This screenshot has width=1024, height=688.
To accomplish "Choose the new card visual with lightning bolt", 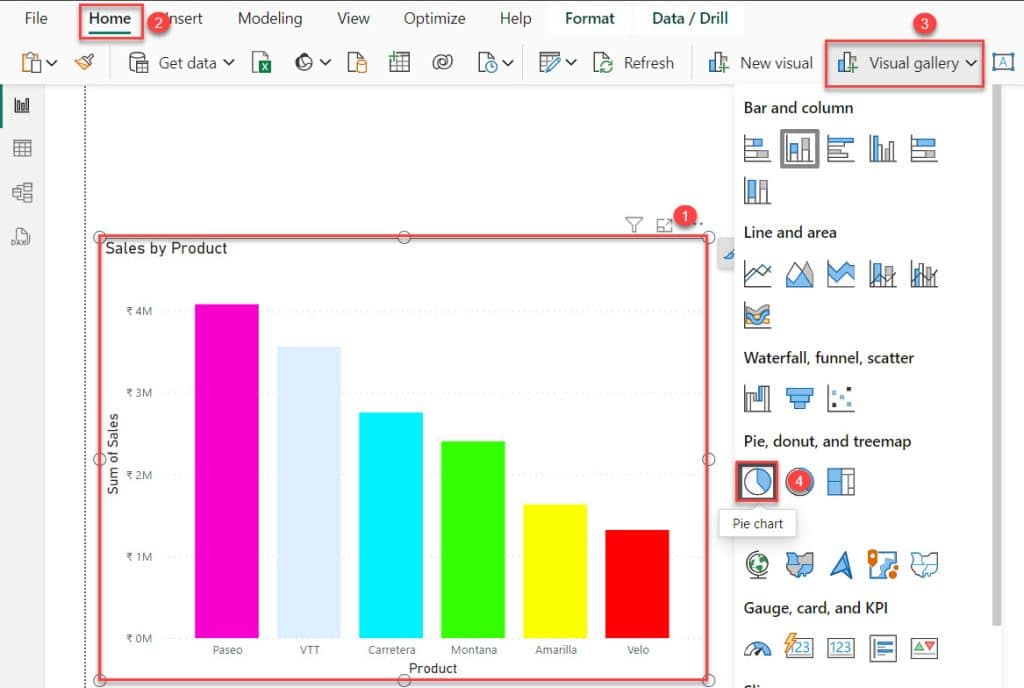I will [799, 648].
